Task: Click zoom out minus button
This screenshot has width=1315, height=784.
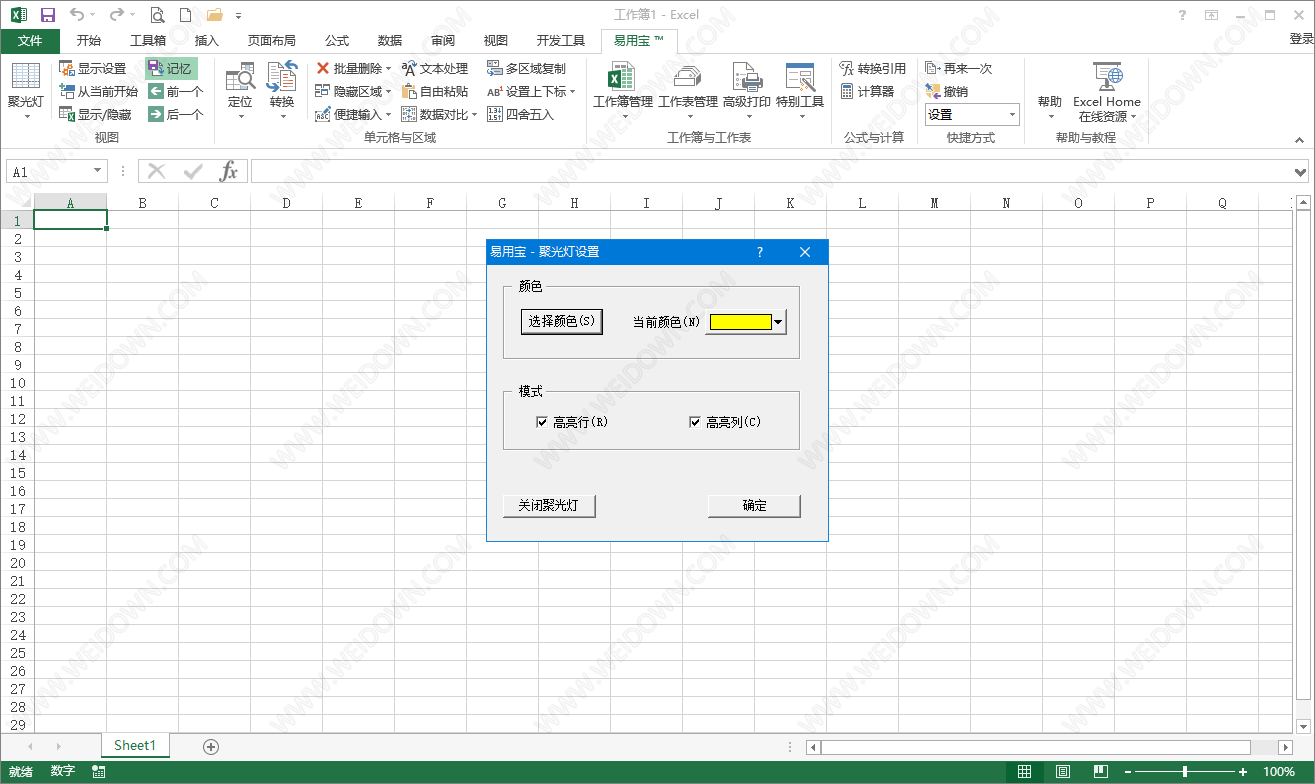Action: pyautogui.click(x=1128, y=771)
